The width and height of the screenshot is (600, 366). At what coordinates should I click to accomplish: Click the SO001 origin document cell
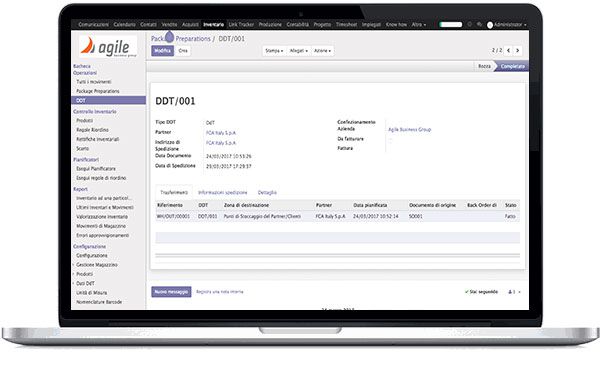(416, 216)
